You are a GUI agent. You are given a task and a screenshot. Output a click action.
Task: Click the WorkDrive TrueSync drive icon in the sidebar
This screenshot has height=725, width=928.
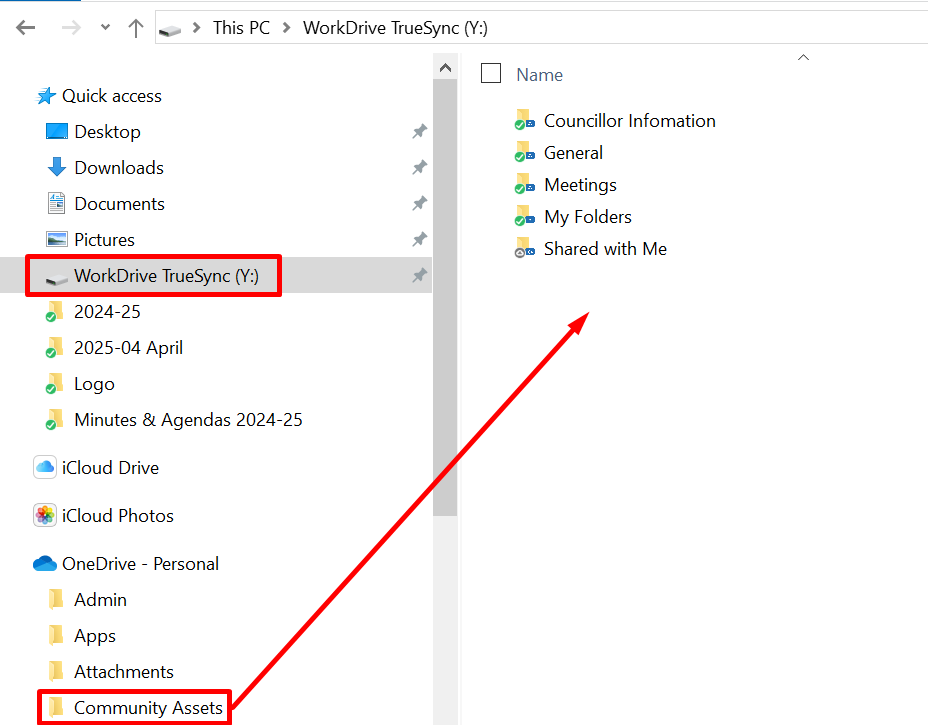point(57,278)
